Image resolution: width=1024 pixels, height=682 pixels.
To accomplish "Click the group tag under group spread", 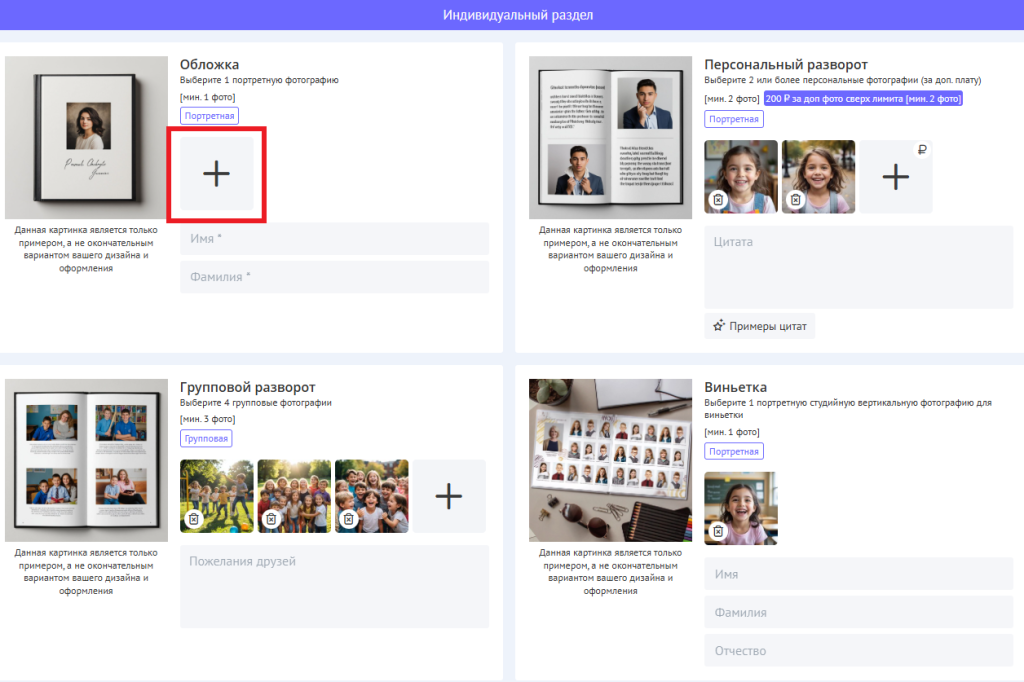I will pyautogui.click(x=207, y=438).
